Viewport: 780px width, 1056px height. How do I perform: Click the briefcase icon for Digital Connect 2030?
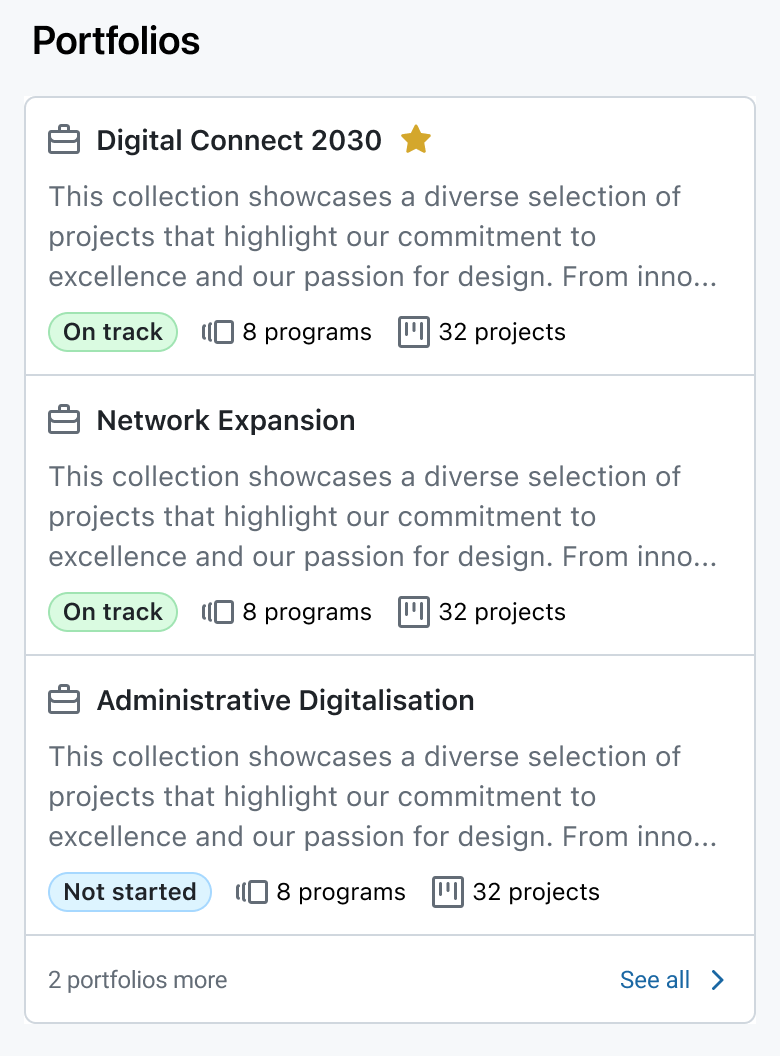(63, 140)
